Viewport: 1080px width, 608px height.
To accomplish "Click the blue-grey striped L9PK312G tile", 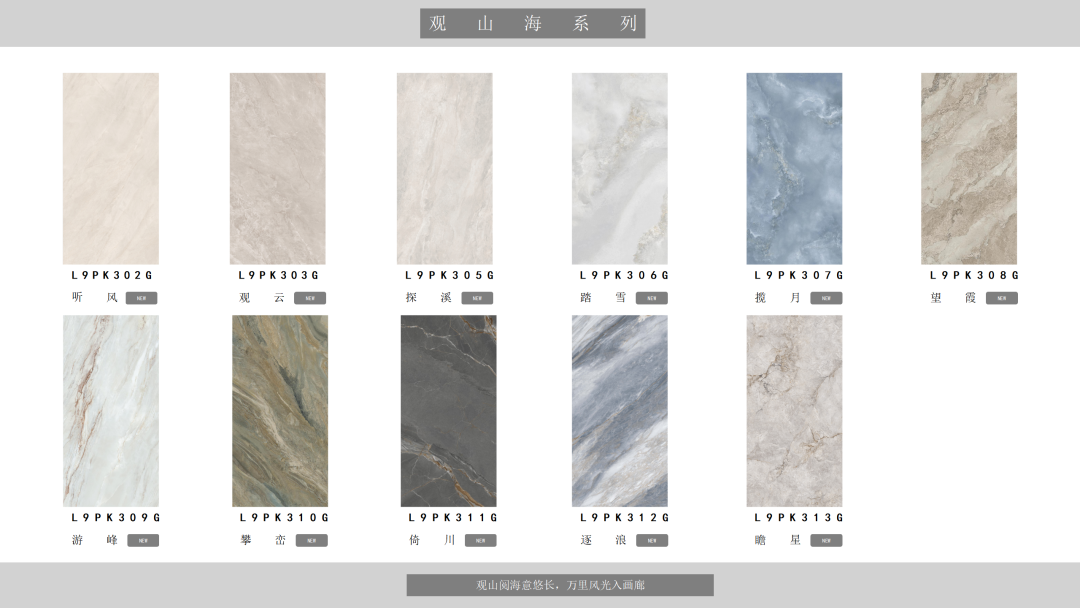I will click(619, 411).
